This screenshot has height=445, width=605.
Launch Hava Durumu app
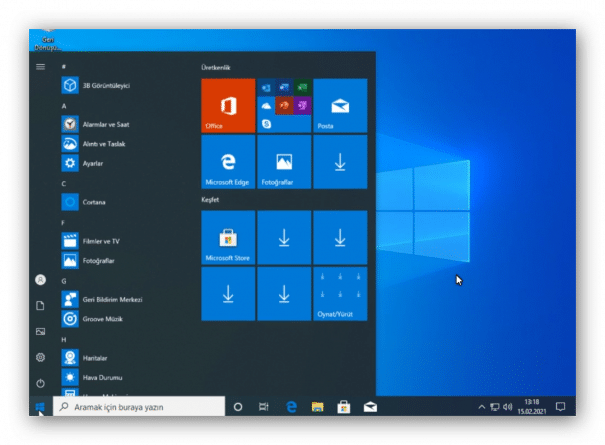93,377
